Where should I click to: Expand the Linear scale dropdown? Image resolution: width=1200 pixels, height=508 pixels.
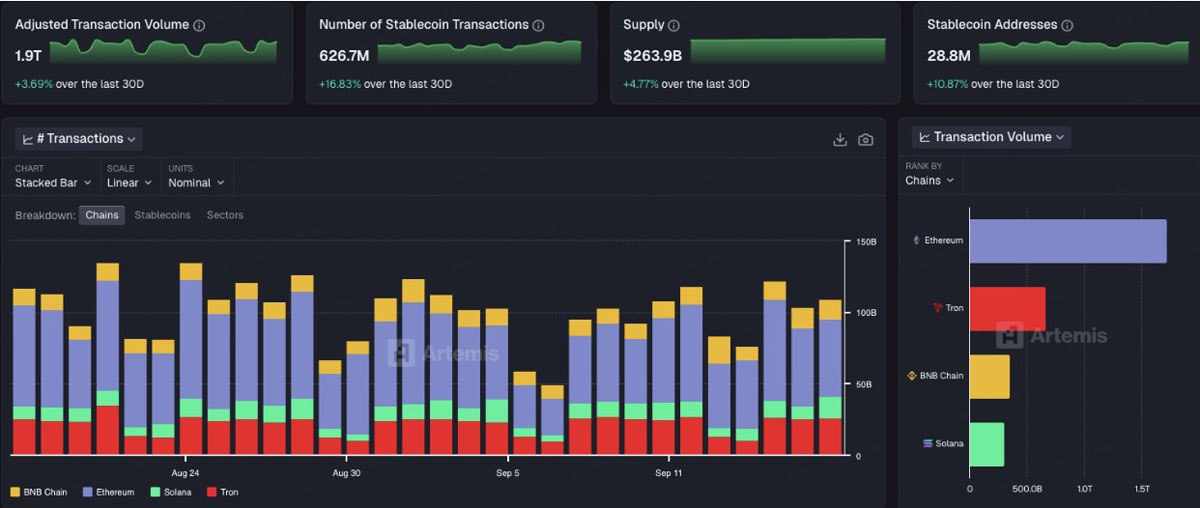129,183
